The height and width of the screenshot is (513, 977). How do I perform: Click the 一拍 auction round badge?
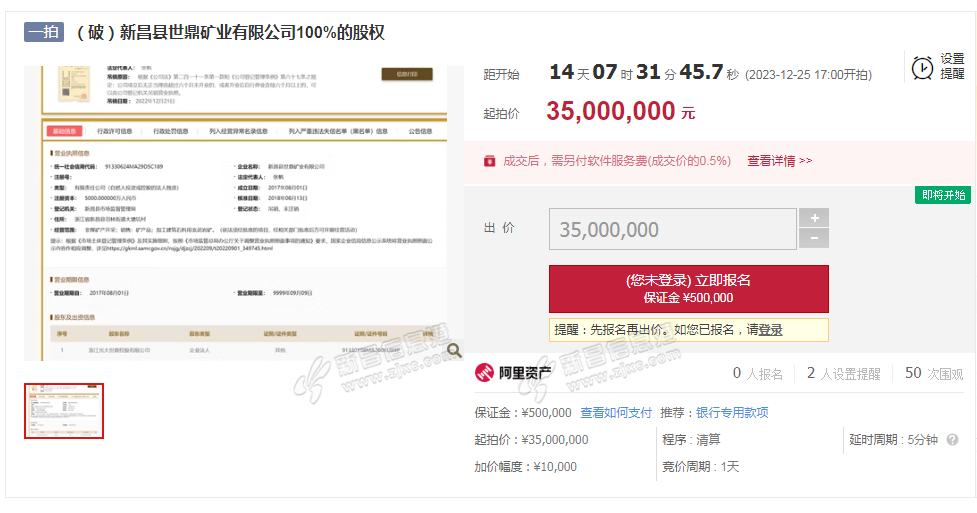tap(45, 32)
